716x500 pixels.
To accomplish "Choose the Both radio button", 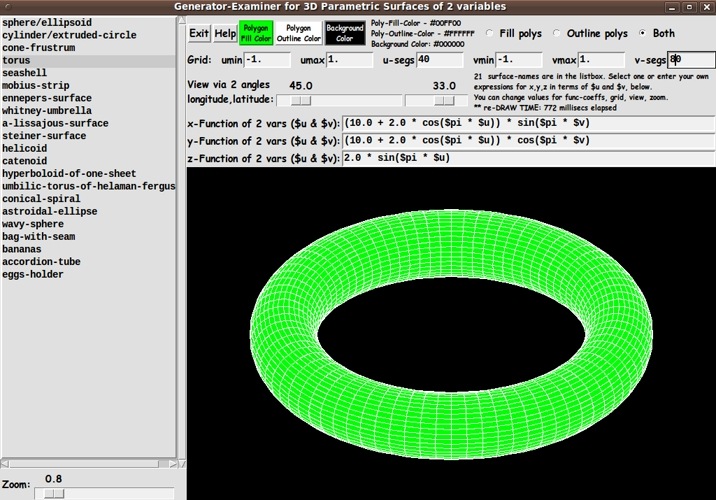I will pyautogui.click(x=641, y=33).
